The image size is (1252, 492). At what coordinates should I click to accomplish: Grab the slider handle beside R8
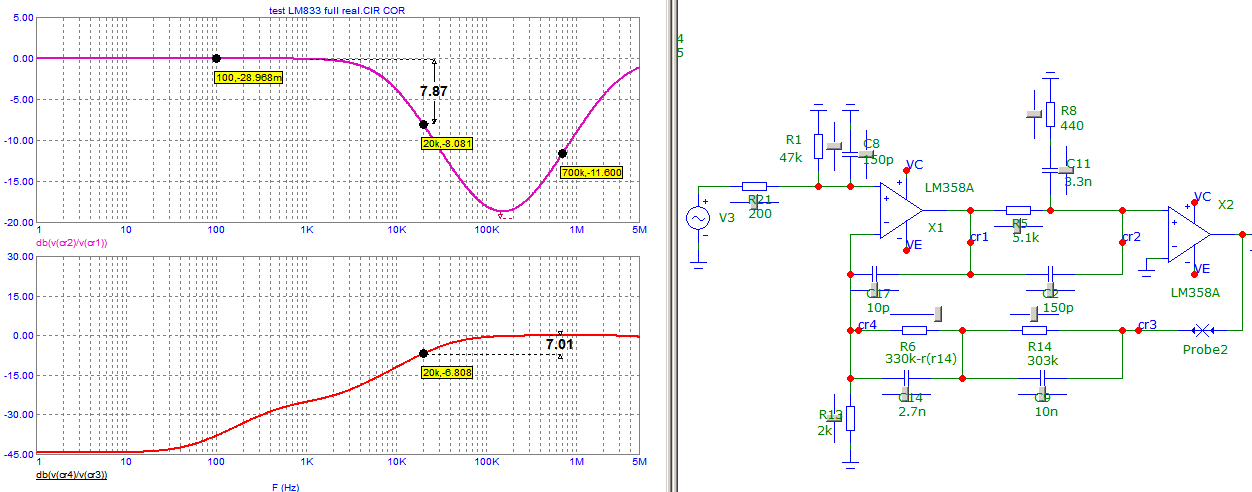(x=1035, y=115)
